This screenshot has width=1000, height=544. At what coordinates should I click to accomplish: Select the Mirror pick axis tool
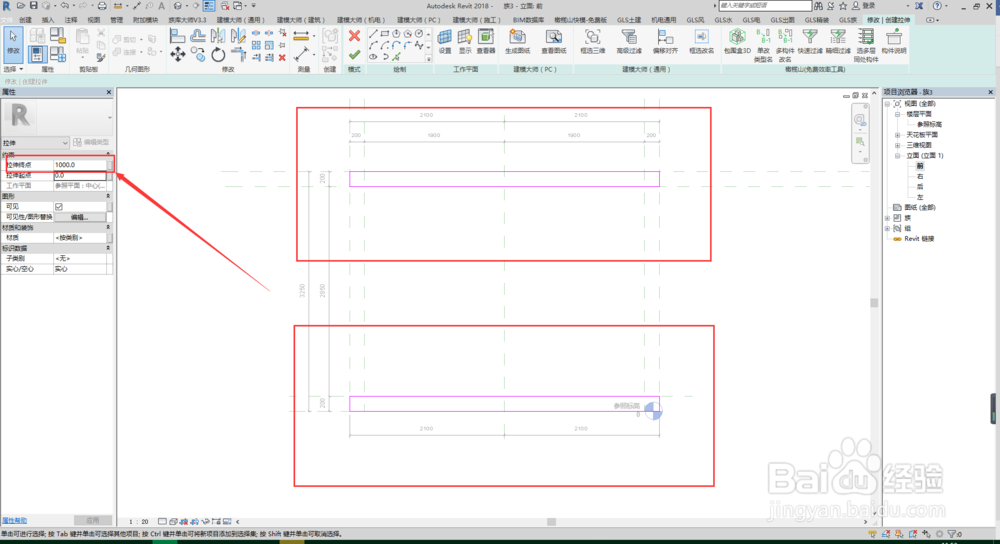[x=218, y=36]
